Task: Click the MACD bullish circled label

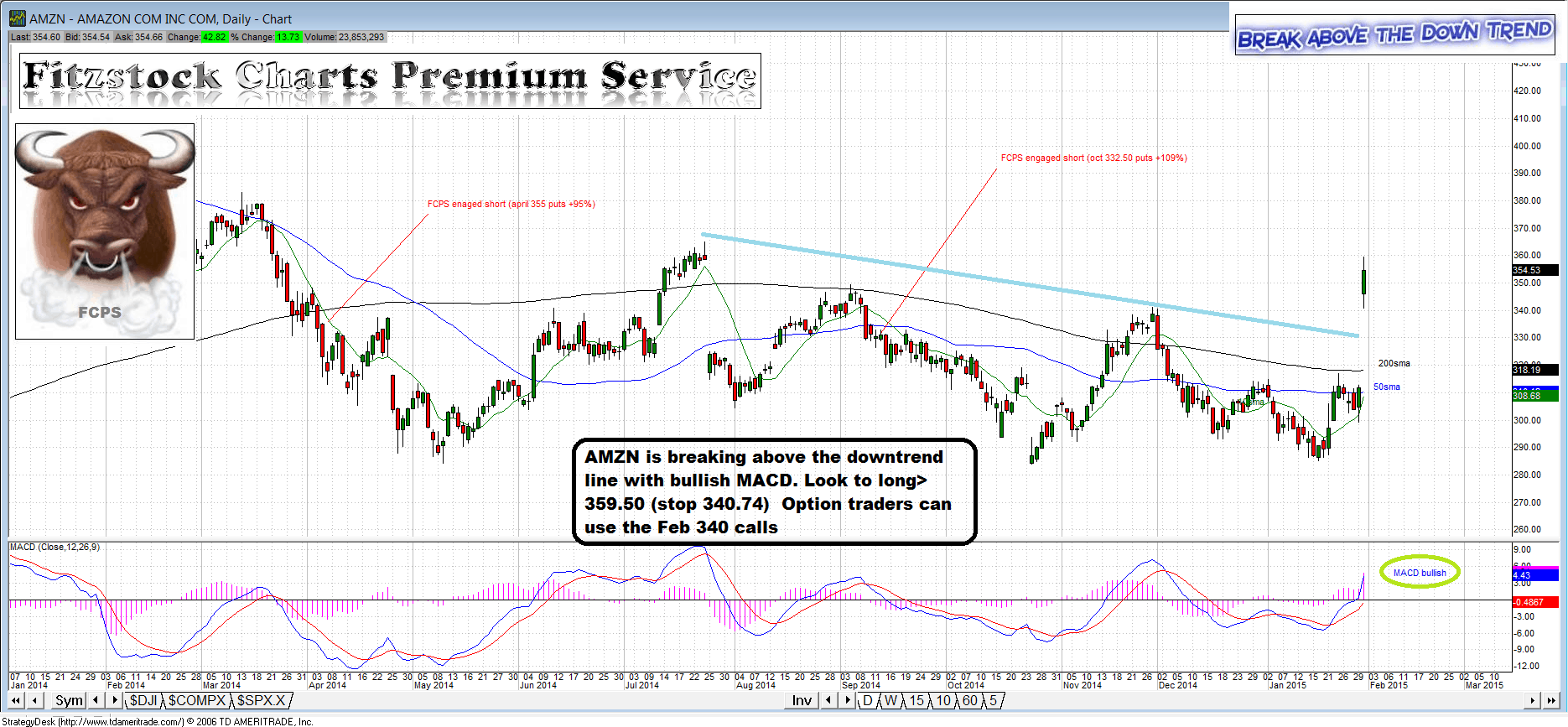Action: tap(1420, 573)
